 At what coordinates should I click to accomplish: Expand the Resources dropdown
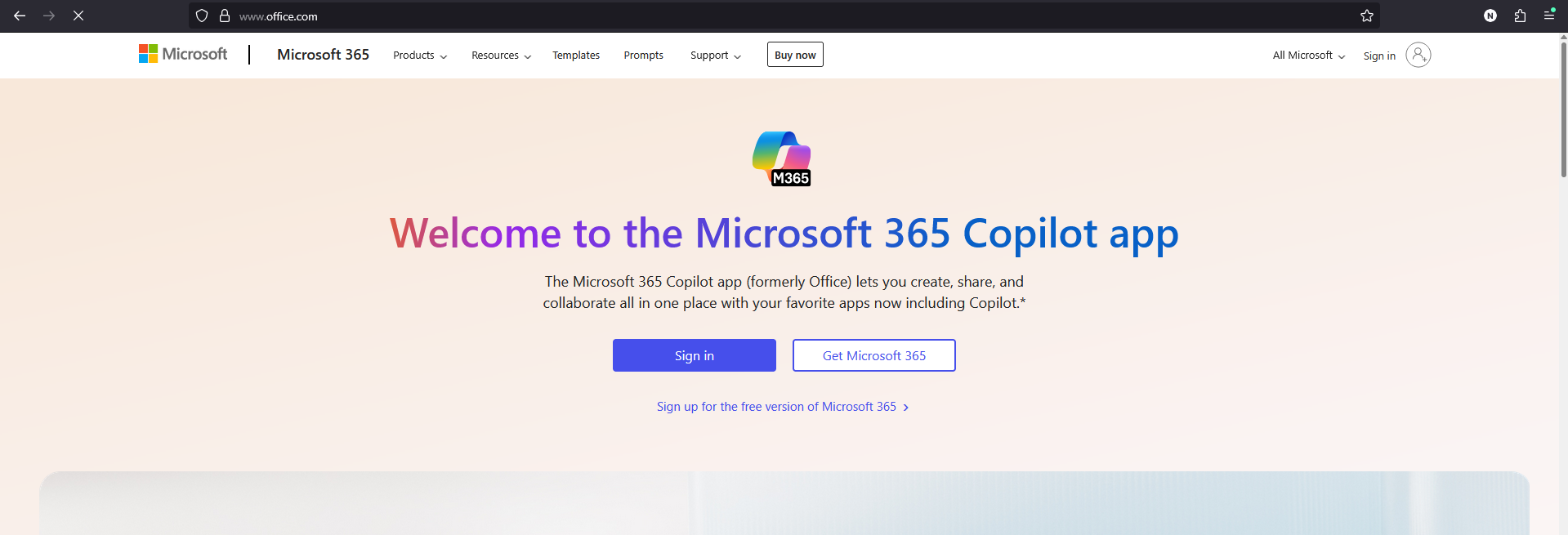click(x=502, y=56)
